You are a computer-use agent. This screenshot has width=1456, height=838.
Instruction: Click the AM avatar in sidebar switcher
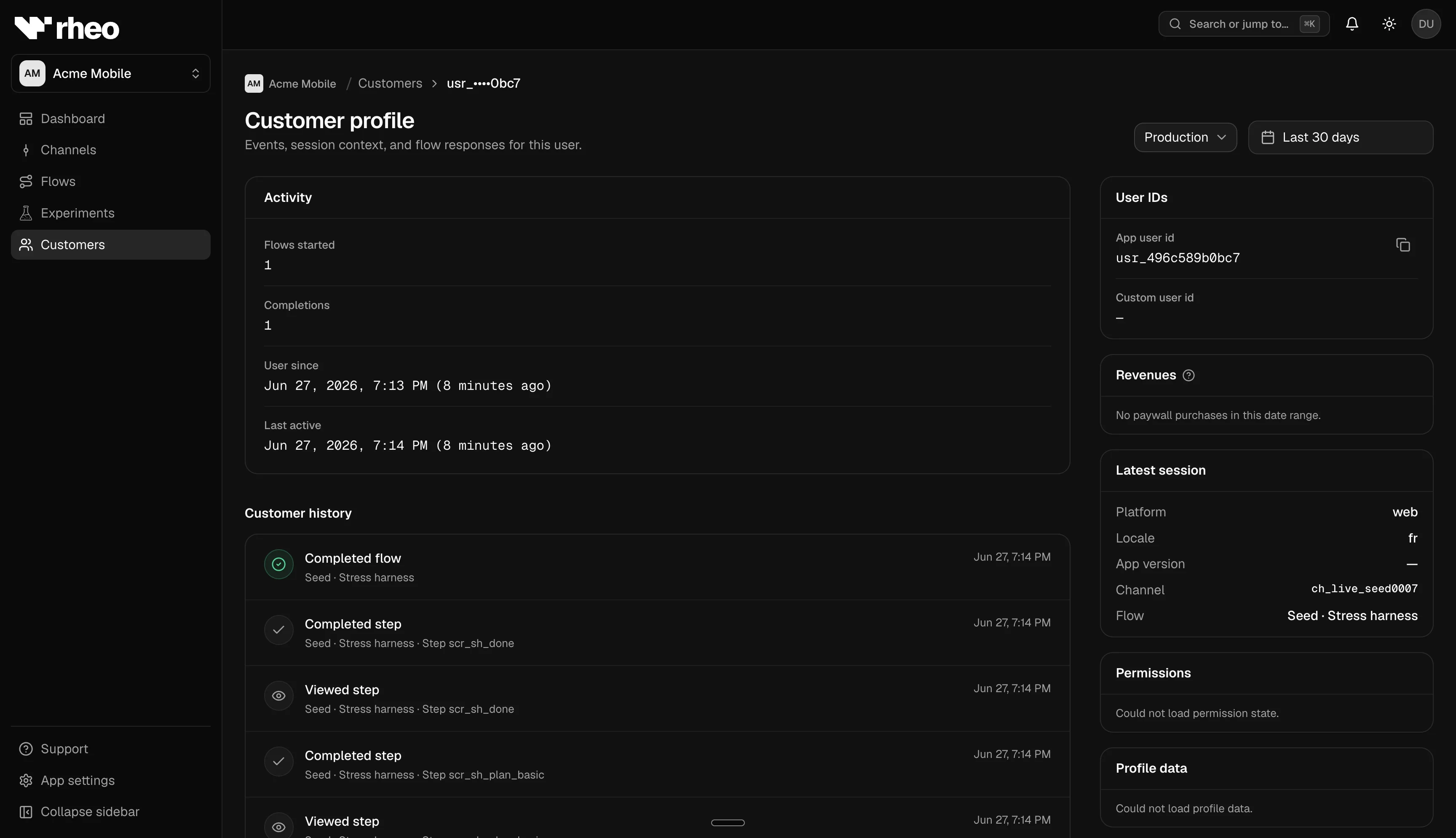point(32,73)
